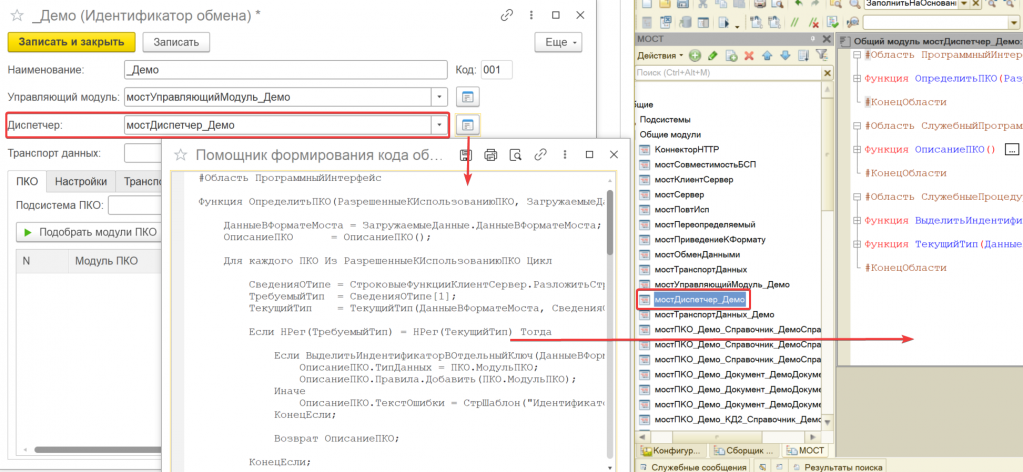Open the empty procedure list combo box dropdown
The image size is (1023, 472).
point(1016,23)
